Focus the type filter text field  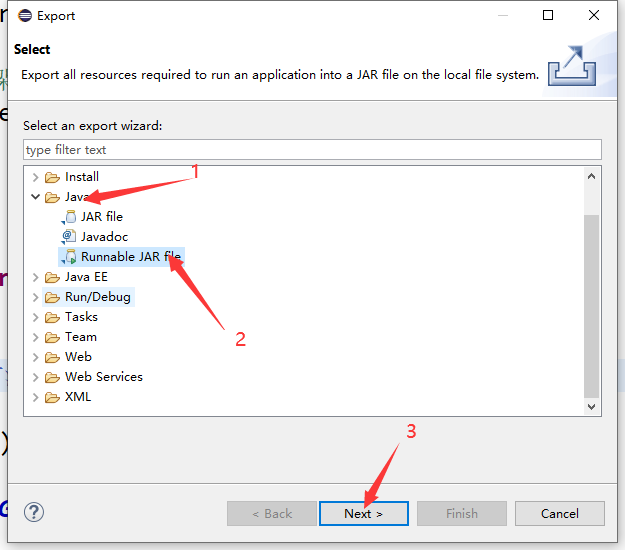click(x=312, y=150)
